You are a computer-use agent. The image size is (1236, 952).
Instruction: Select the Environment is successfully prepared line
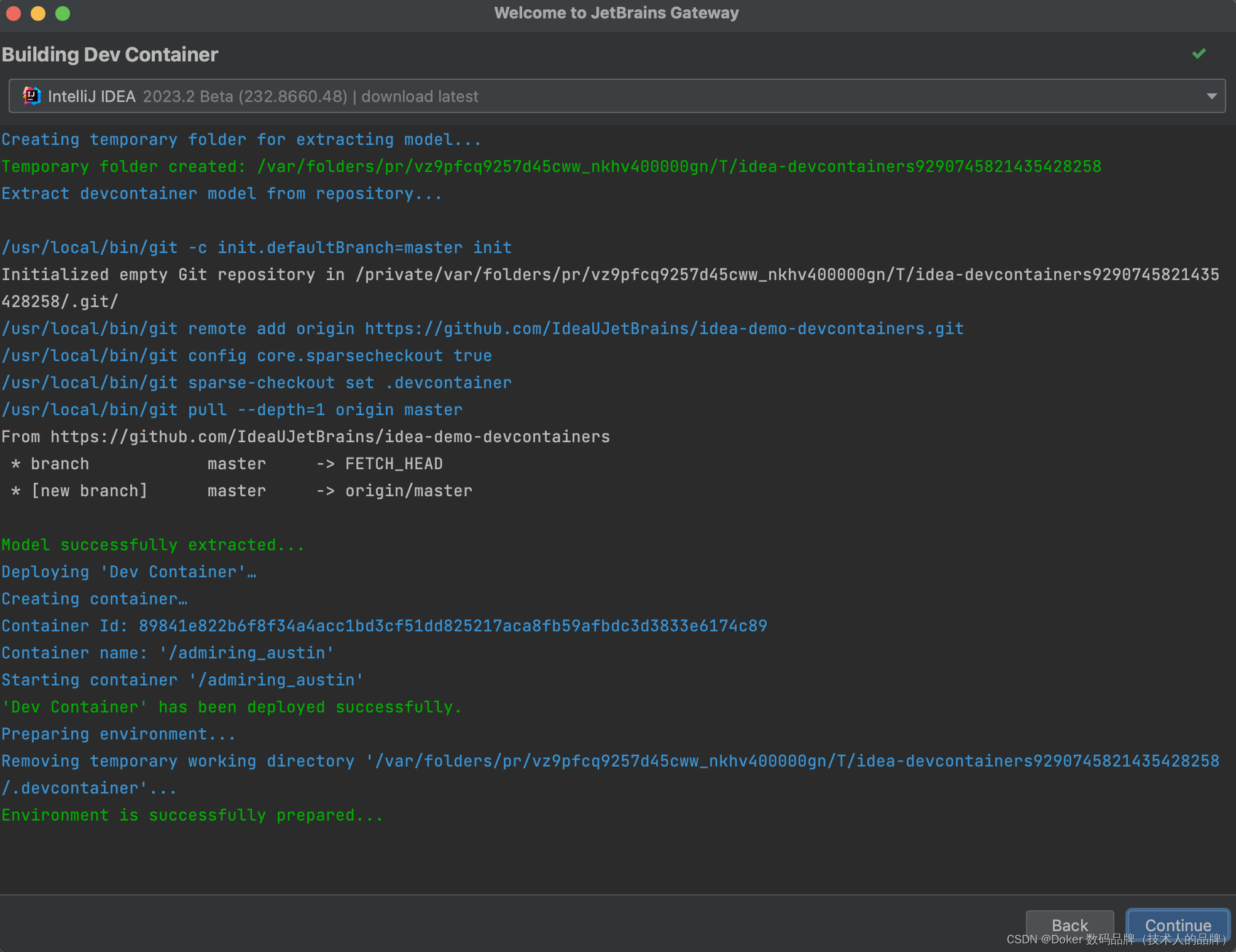[x=192, y=815]
